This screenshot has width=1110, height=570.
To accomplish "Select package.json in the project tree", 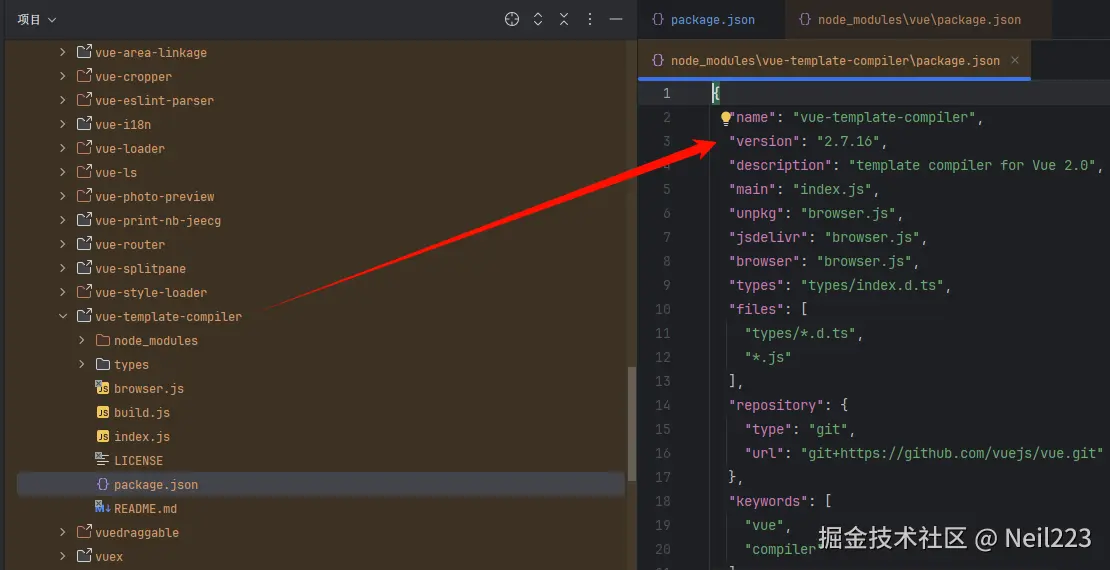I will tap(156, 484).
